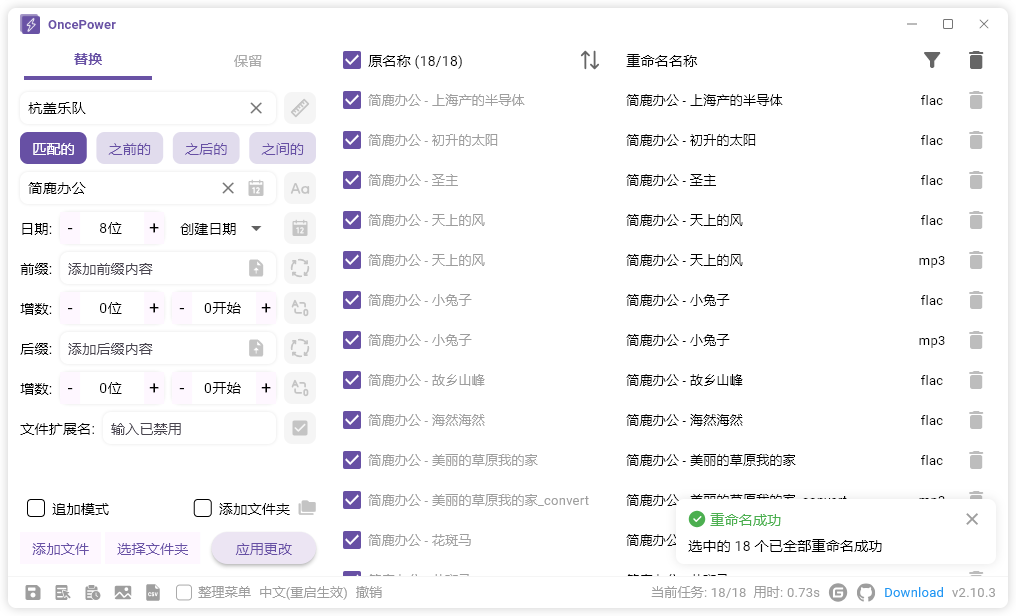Uncheck the 简鹿办公 - 圣主 row checkbox
Image resolution: width=1016 pixels, height=616 pixels.
tap(352, 180)
